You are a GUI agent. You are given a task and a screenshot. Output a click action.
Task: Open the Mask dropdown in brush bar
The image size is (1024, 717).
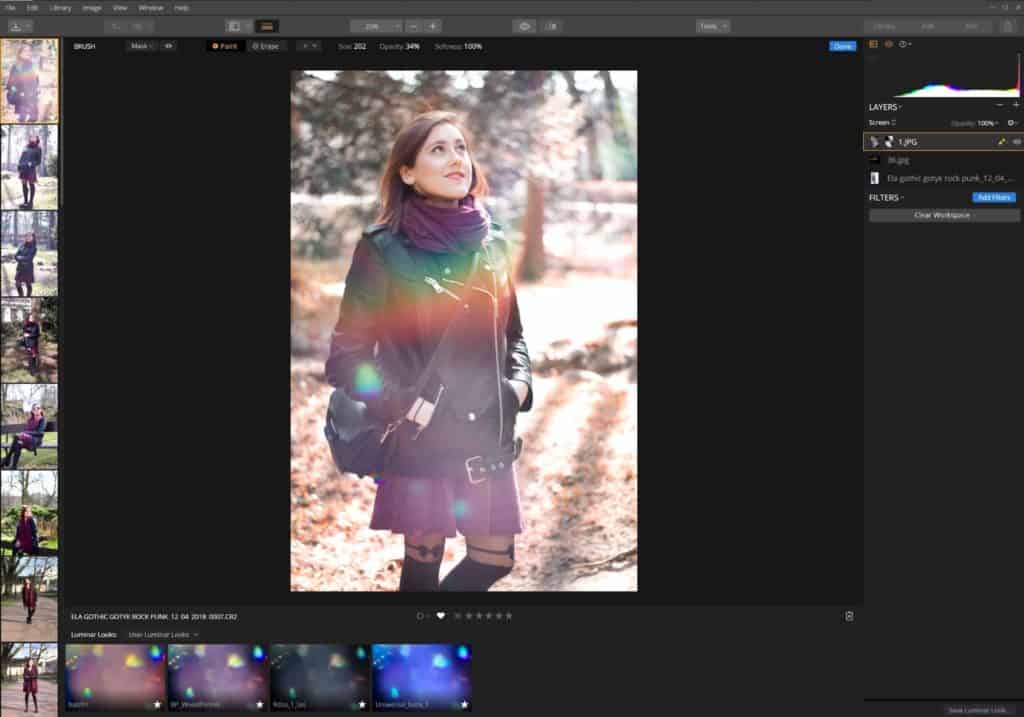pyautogui.click(x=140, y=46)
